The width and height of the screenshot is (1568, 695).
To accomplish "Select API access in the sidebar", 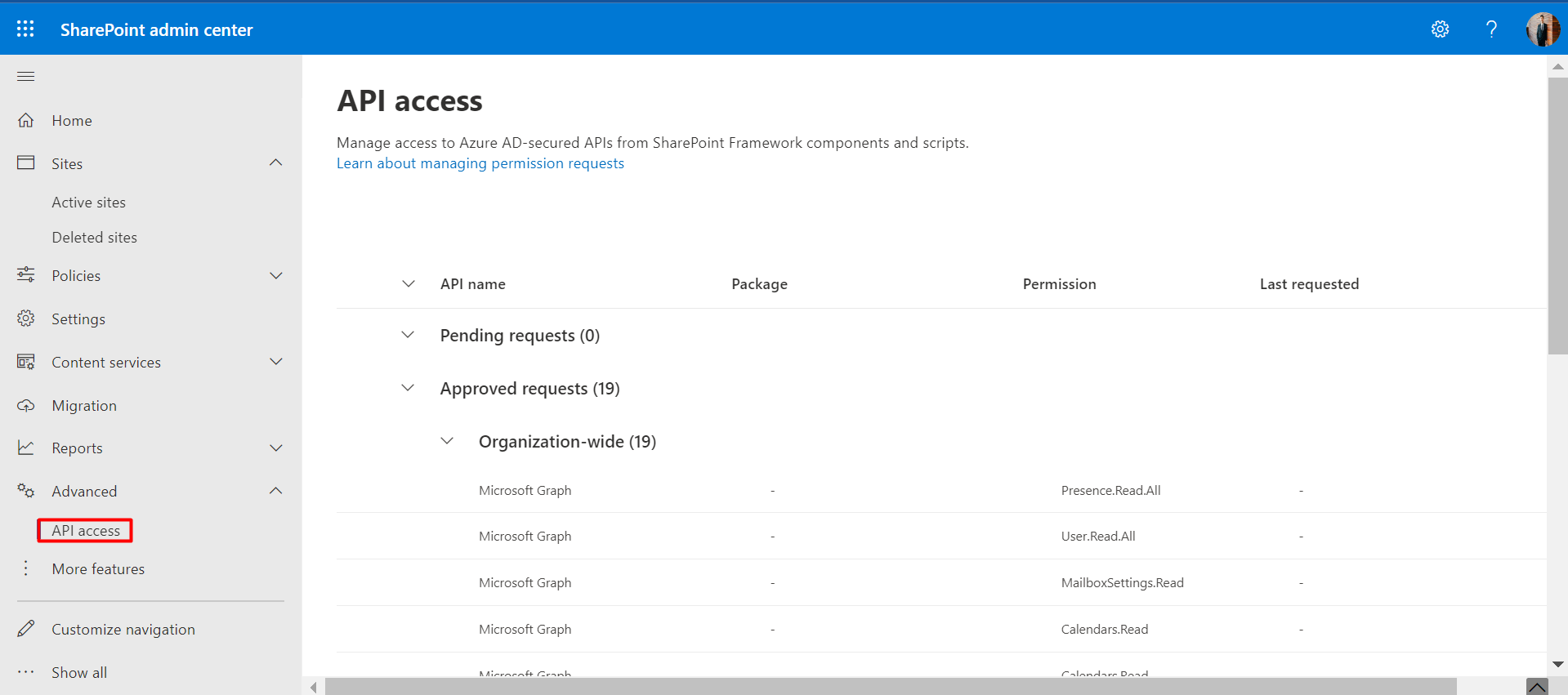I will coord(86,530).
